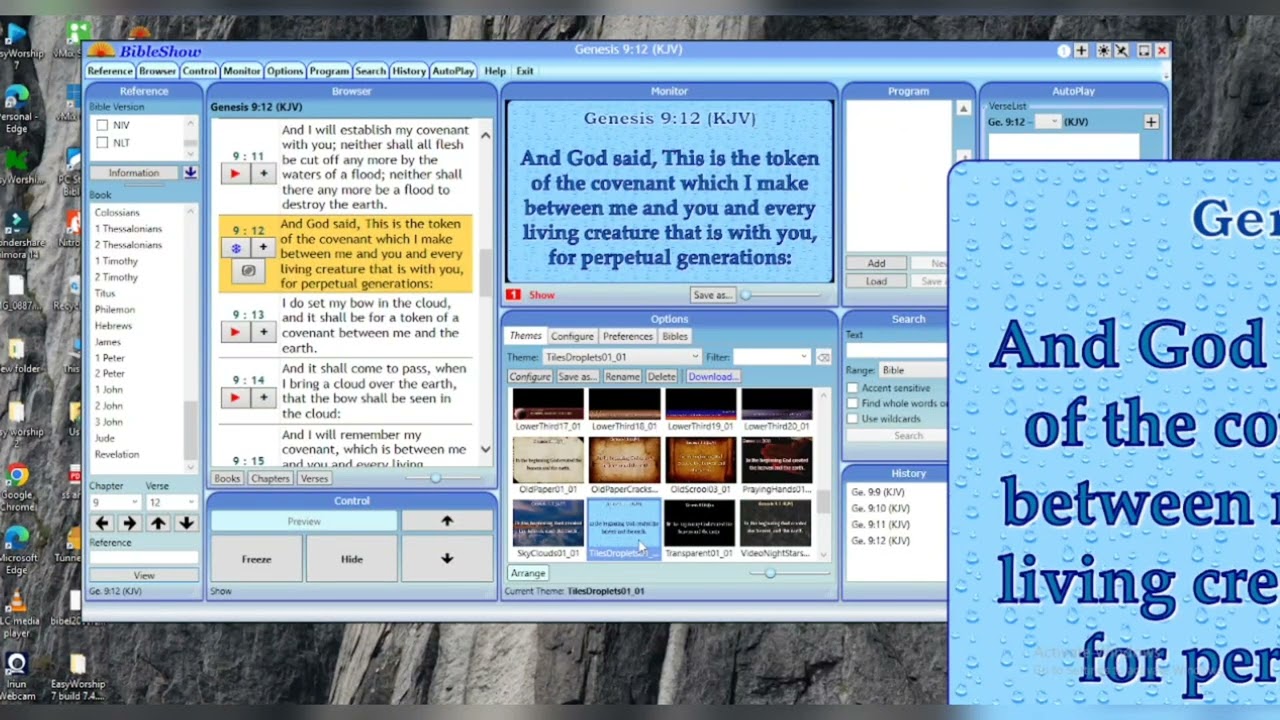Enable the NIV Bible version checkbox
1280x720 pixels.
pos(102,126)
